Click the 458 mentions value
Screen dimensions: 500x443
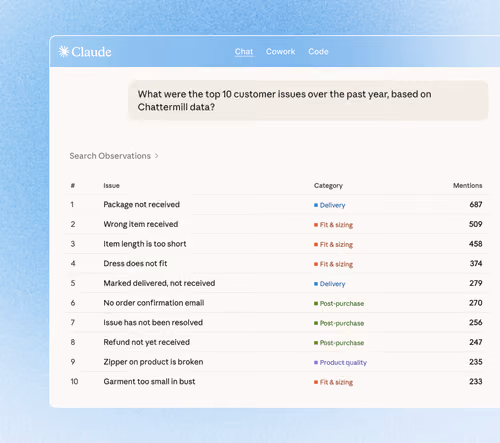(475, 244)
